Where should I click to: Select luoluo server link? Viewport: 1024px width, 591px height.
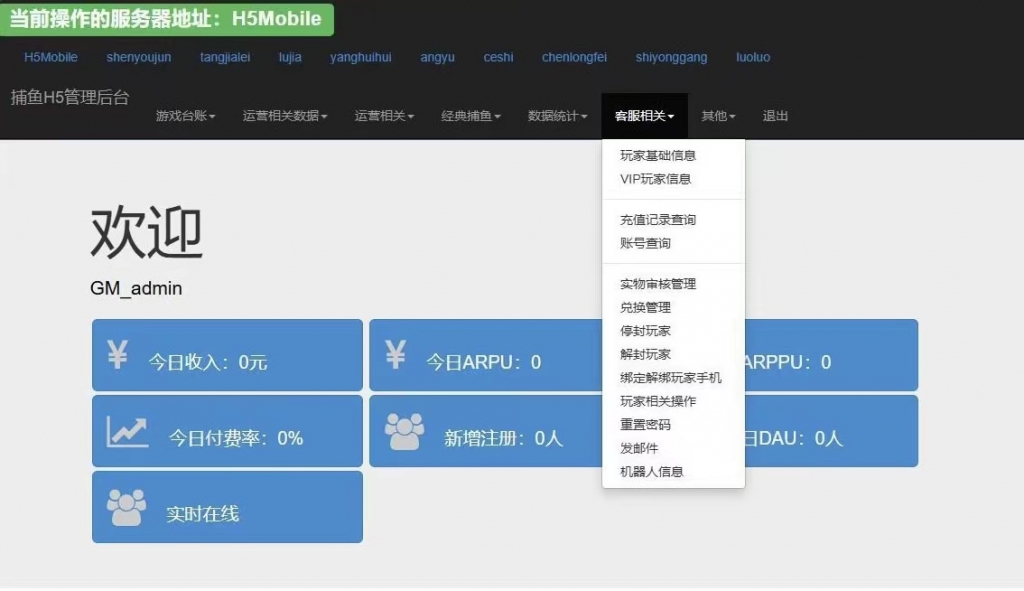[x=753, y=57]
